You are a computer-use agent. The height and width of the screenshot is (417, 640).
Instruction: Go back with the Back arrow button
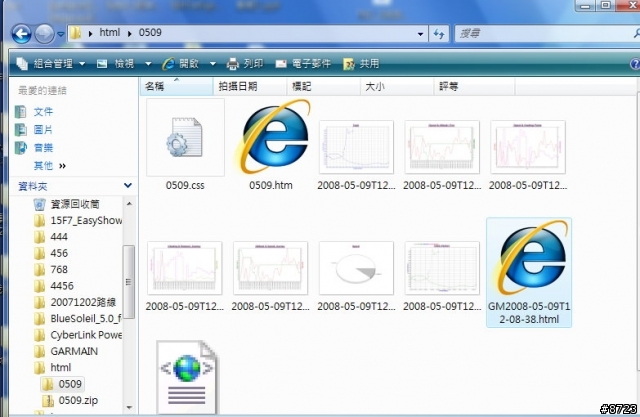click(x=21, y=33)
